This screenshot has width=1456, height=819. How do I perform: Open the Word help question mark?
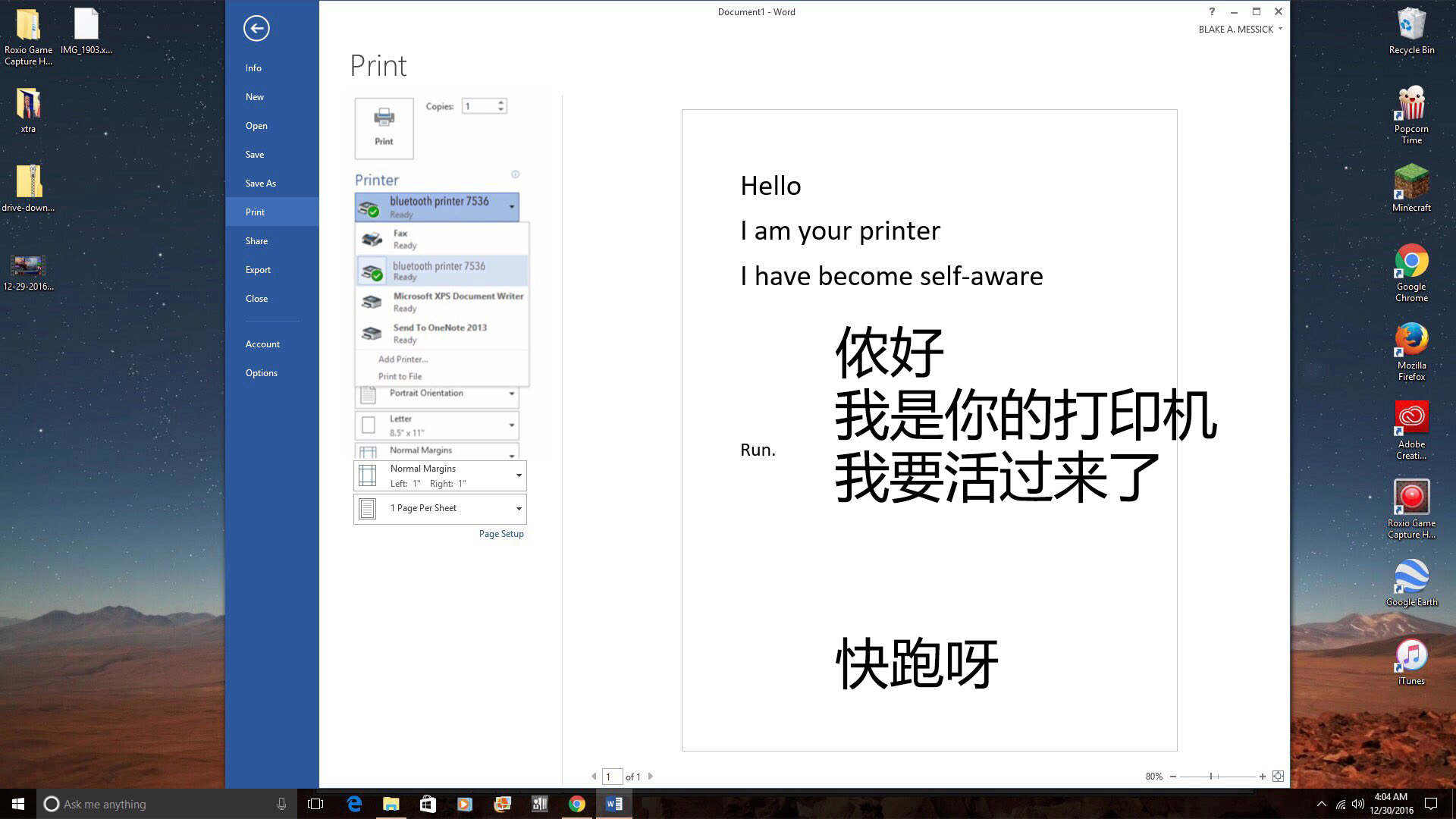coord(1212,11)
